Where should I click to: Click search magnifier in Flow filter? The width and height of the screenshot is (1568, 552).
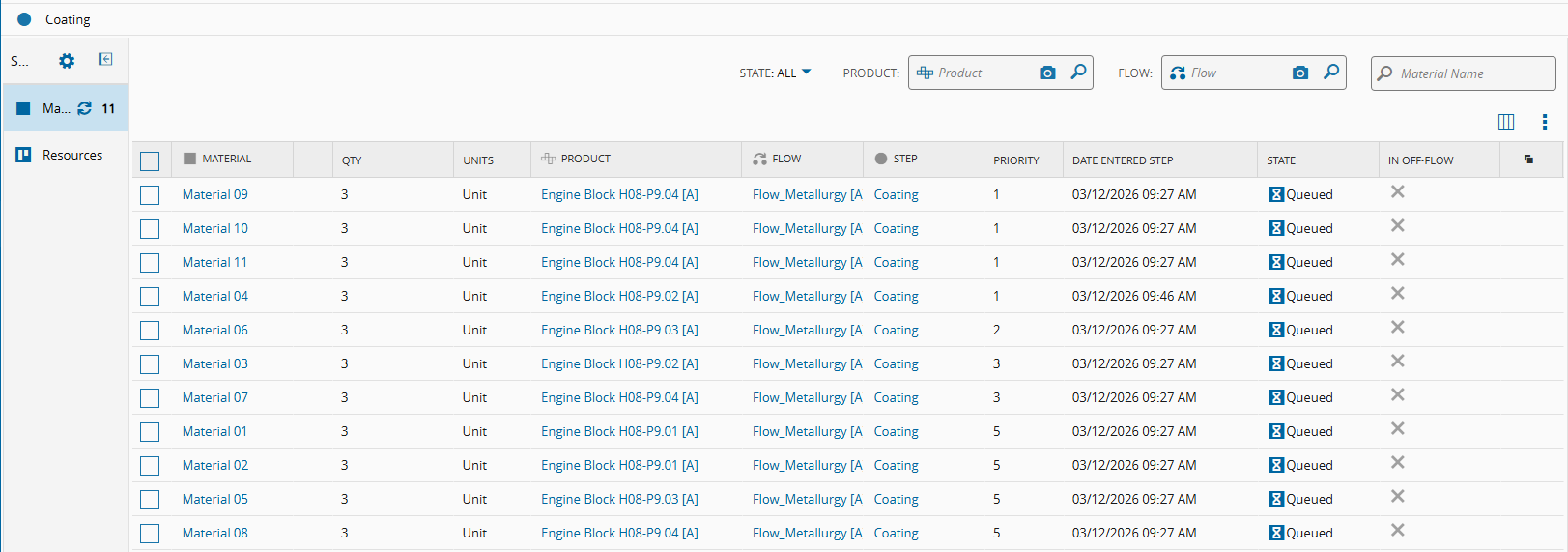(1331, 73)
